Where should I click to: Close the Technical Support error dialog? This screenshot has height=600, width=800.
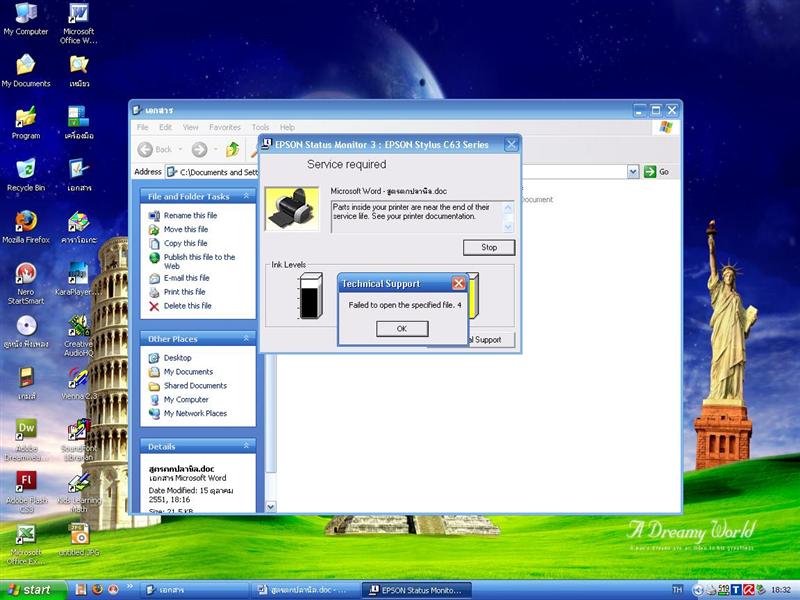[459, 283]
